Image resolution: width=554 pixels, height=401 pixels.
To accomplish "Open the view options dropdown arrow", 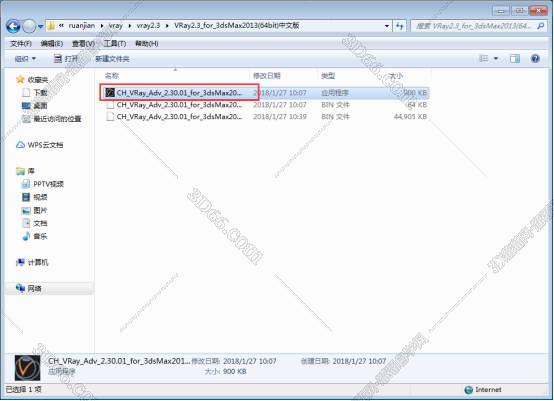I will tap(496, 59).
